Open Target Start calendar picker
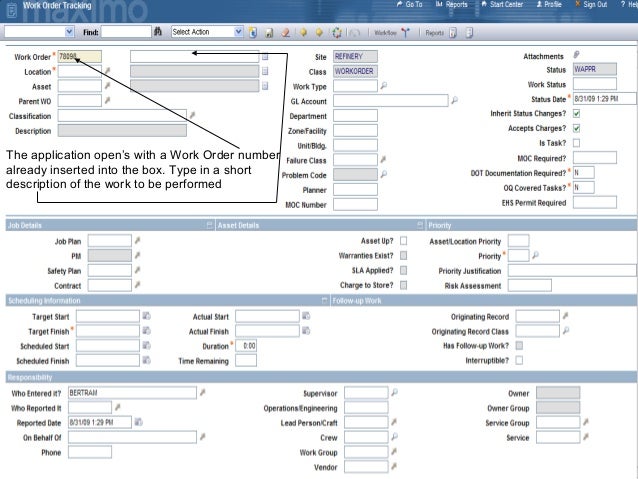Screen dimensions: 638x479 click(146, 316)
